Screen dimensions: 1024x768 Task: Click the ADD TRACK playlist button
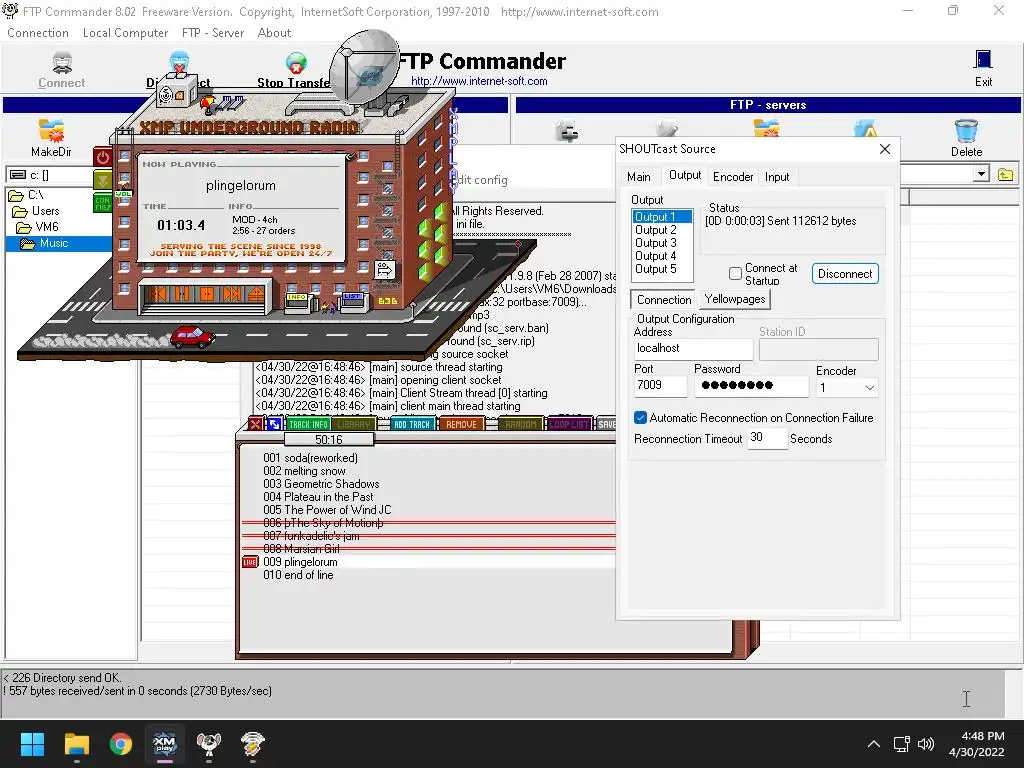click(412, 424)
